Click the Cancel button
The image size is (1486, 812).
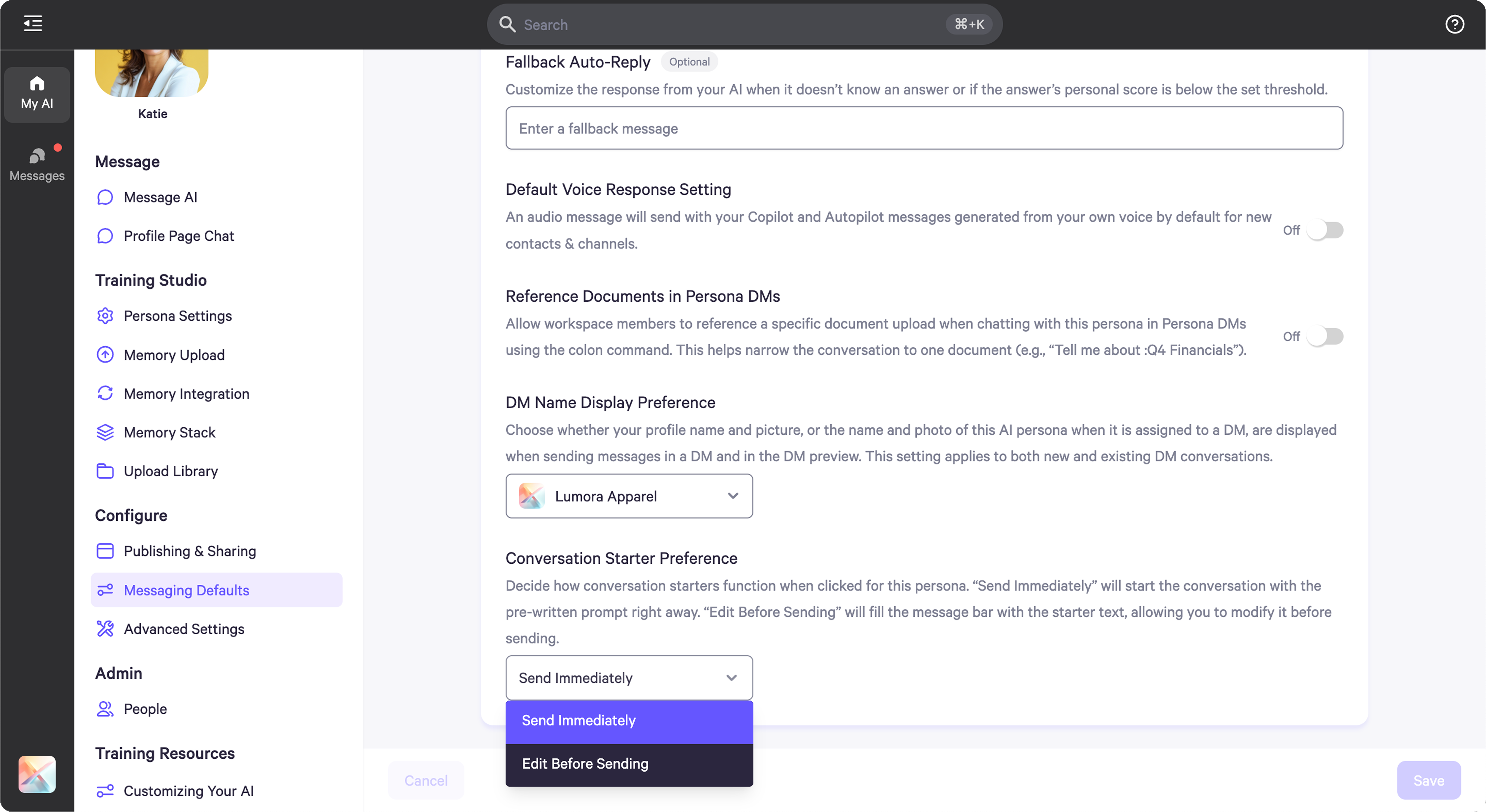tap(426, 780)
